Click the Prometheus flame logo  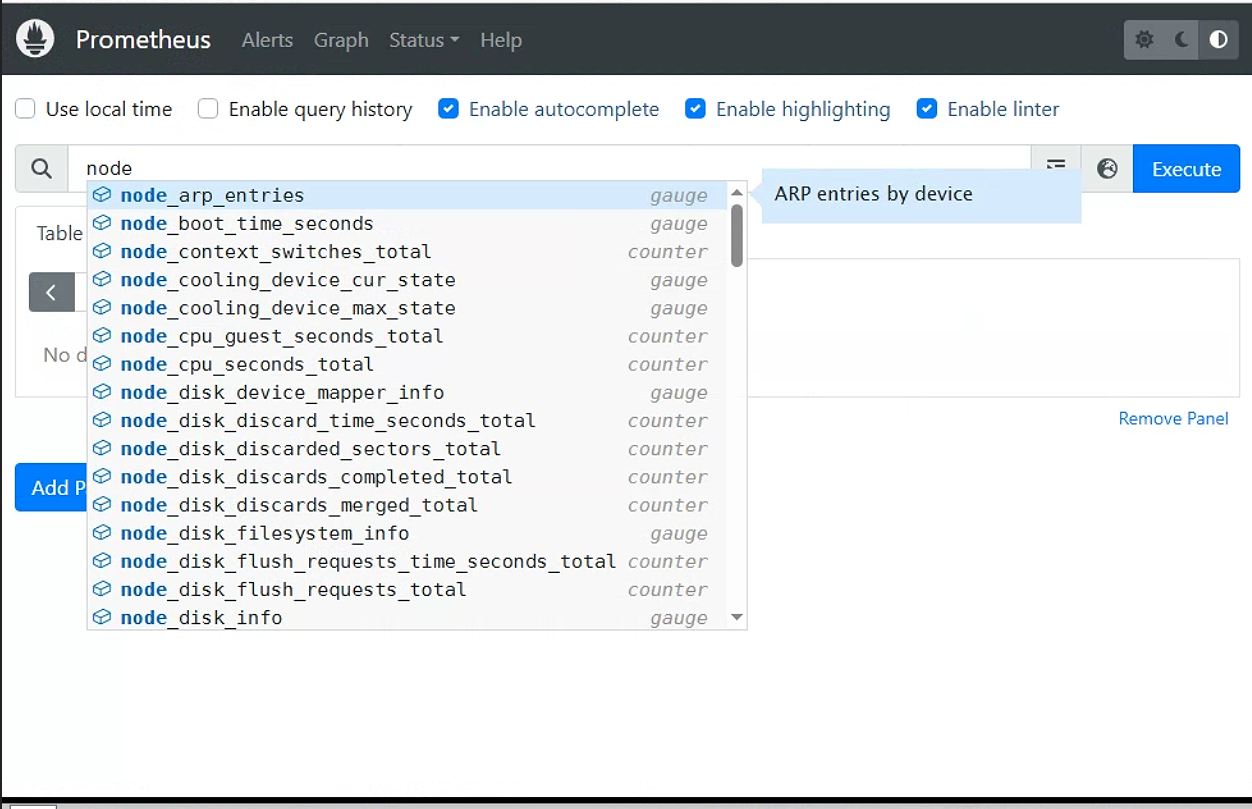36,39
